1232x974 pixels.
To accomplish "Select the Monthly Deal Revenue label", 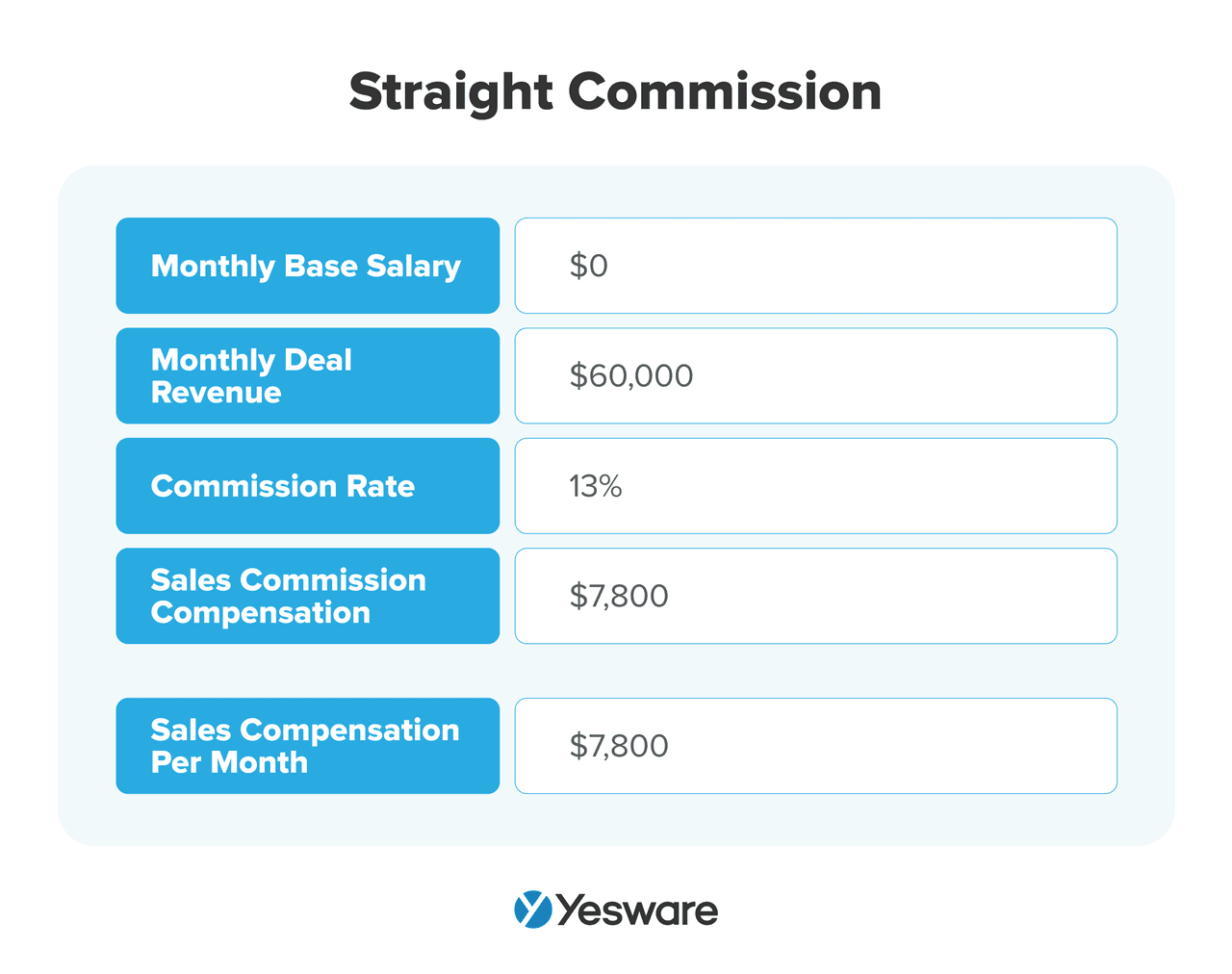I will pos(307,375).
